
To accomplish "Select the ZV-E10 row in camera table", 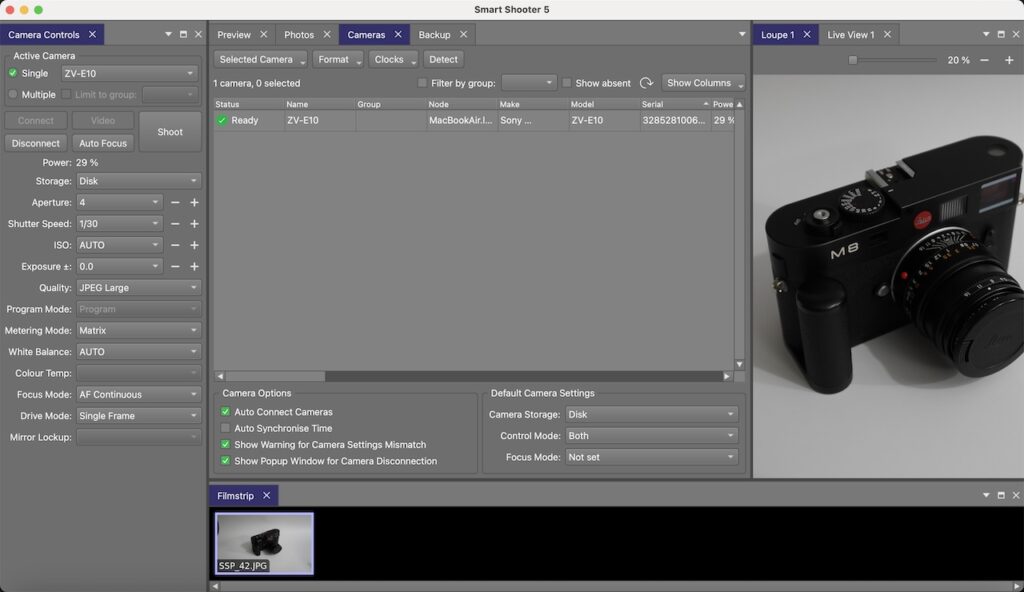I will 474,120.
